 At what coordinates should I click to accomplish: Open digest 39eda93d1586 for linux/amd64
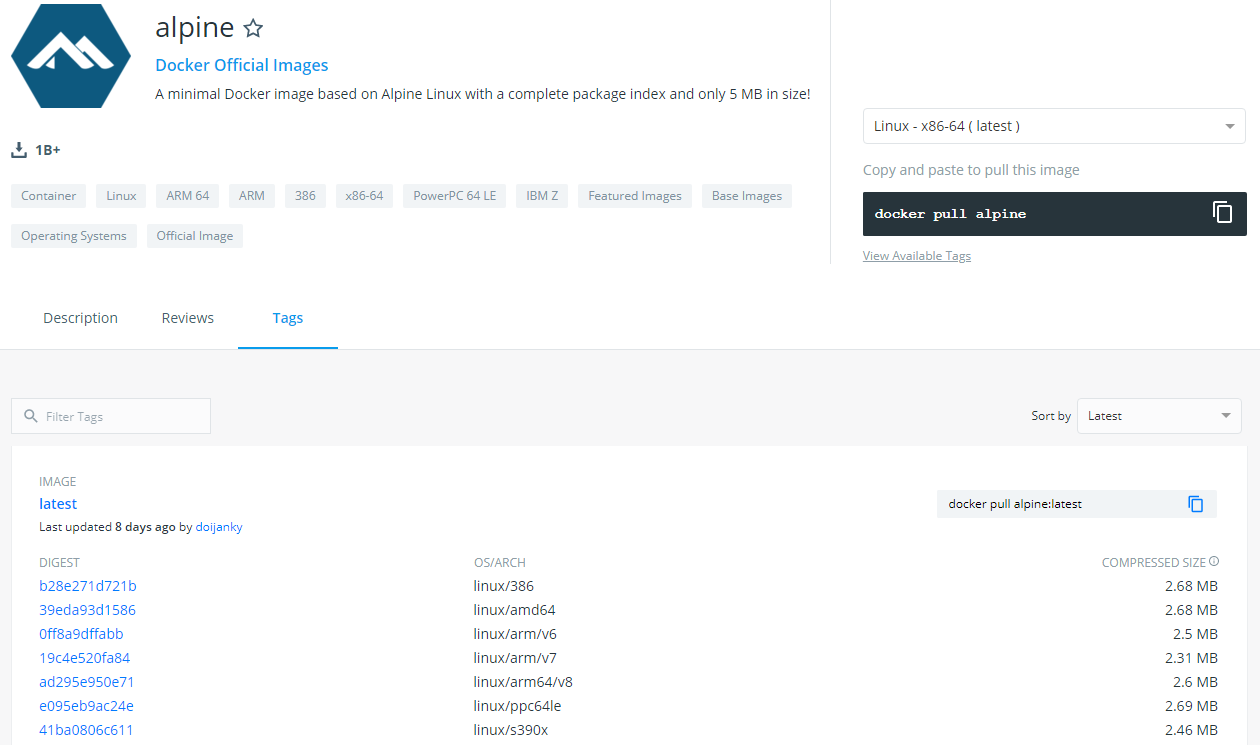coord(87,610)
